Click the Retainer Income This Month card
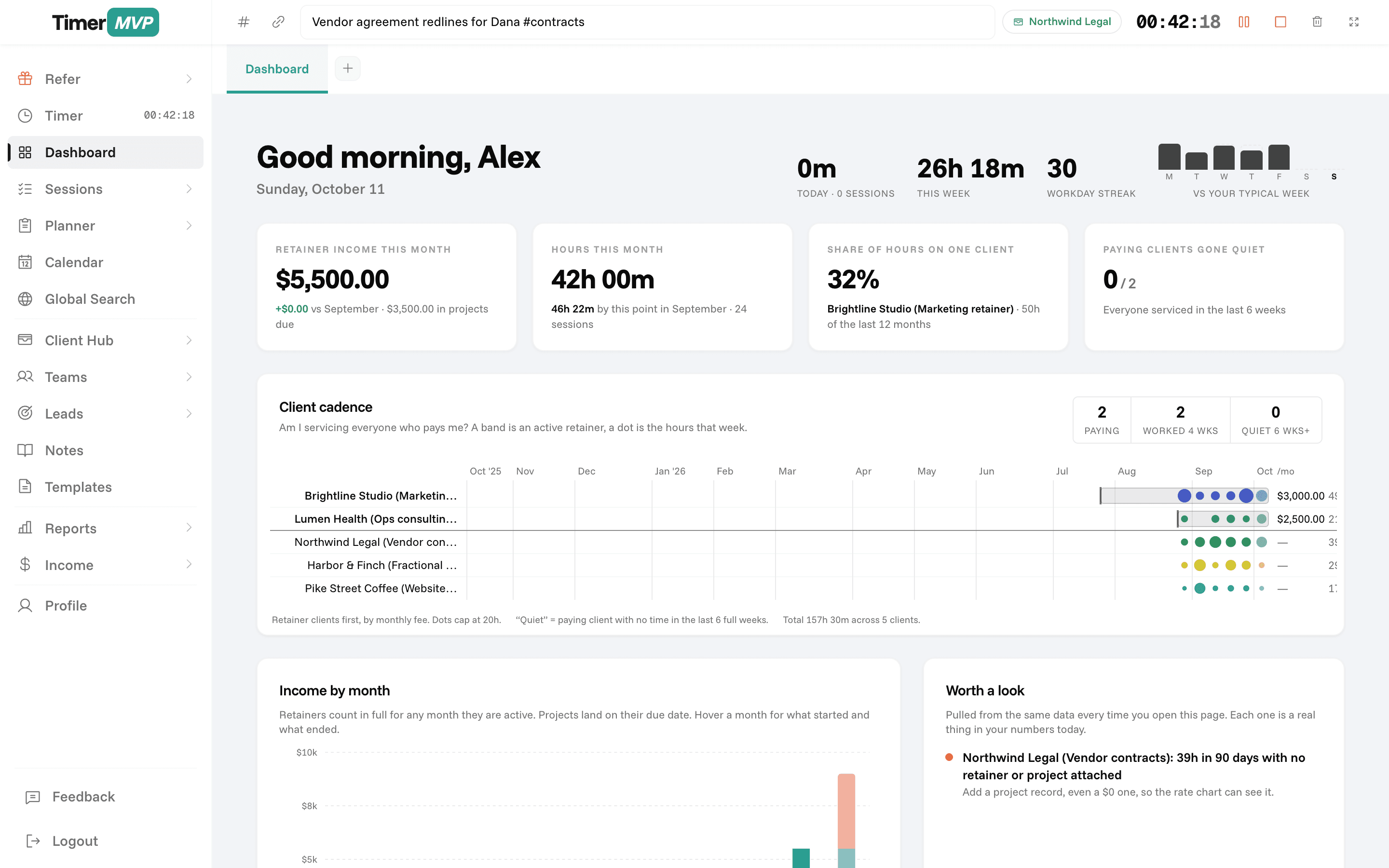This screenshot has height=868, width=1389. (387, 287)
